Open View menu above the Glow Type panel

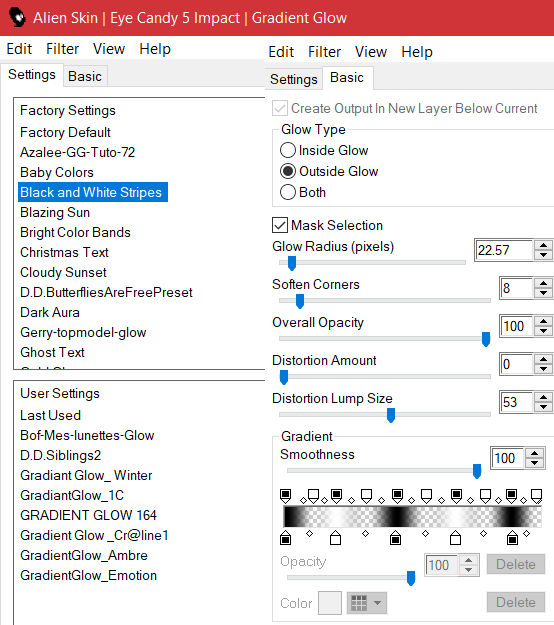(371, 52)
